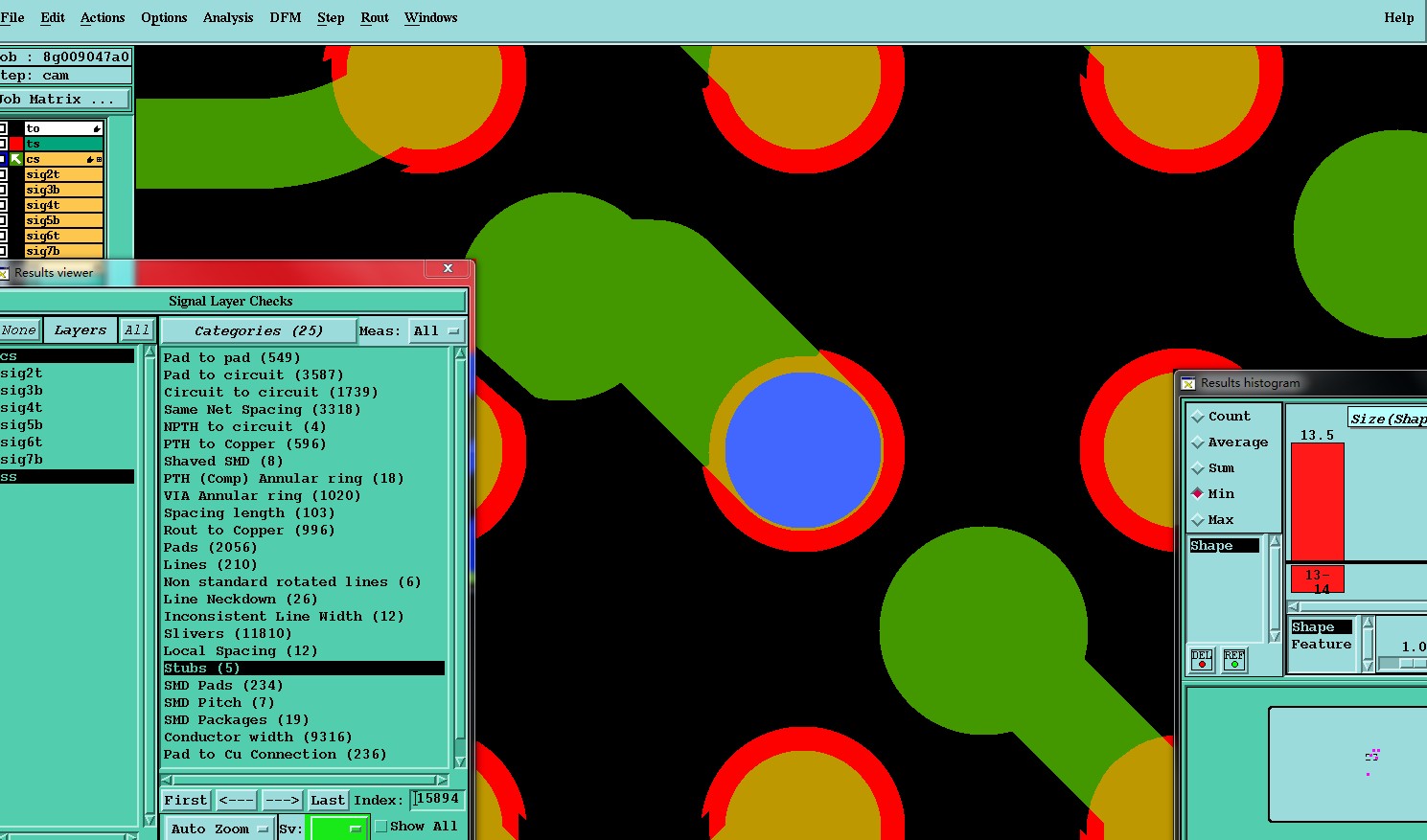Click the Last result button
The width and height of the screenshot is (1427, 840).
[x=327, y=800]
